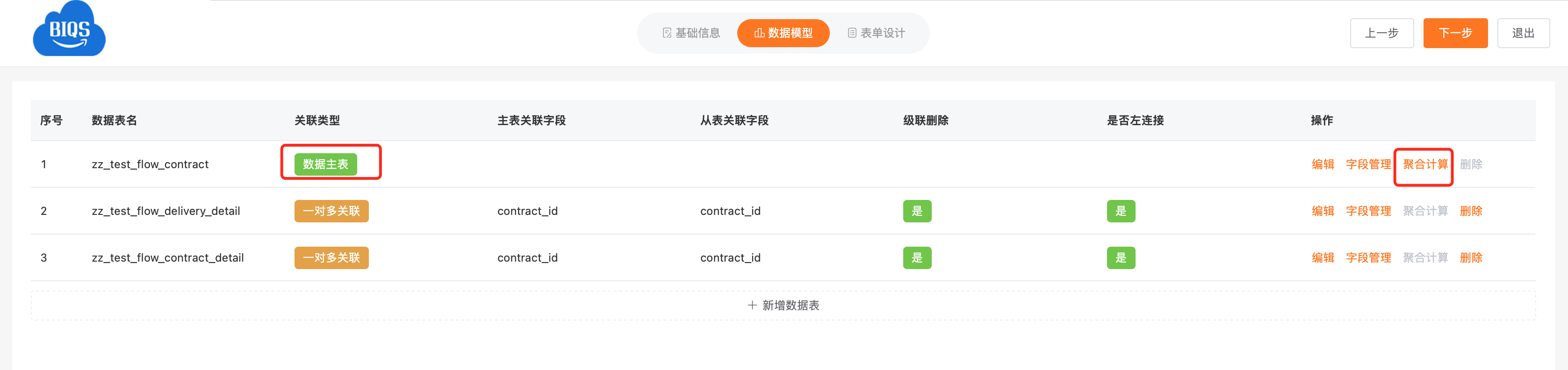This screenshot has width=1568, height=370.
Task: Delete the zz_test_flow_contract_detail row
Action: pyautogui.click(x=1471, y=258)
